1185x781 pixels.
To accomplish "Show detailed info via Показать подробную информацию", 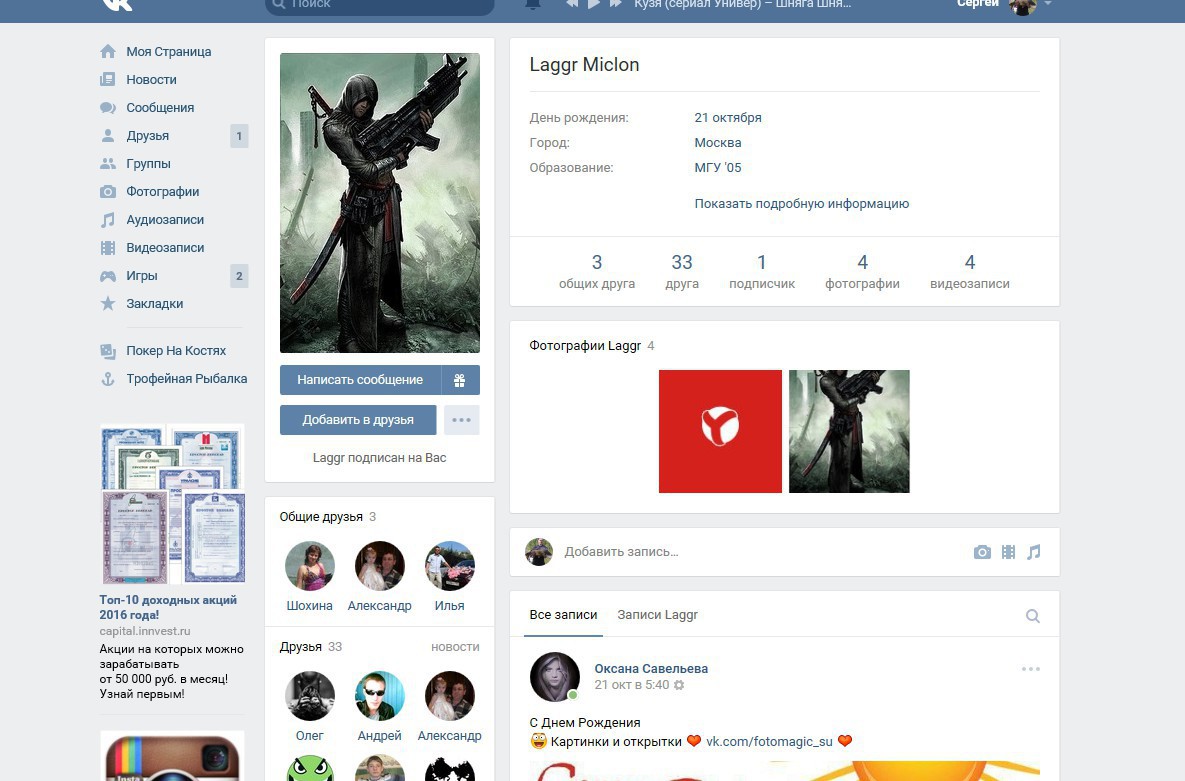I will 801,203.
